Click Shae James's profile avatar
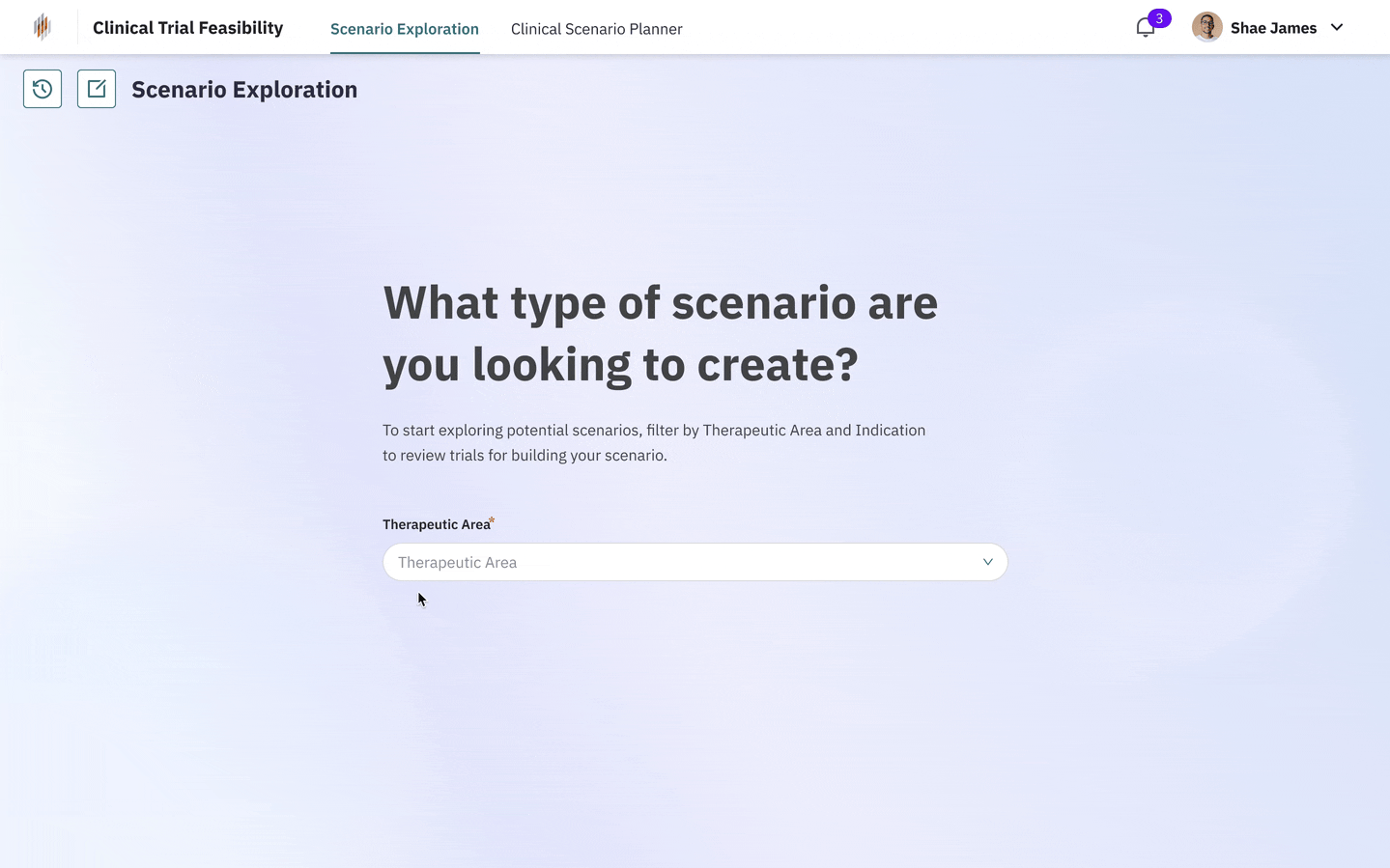This screenshot has width=1390, height=868. pos(1206,27)
